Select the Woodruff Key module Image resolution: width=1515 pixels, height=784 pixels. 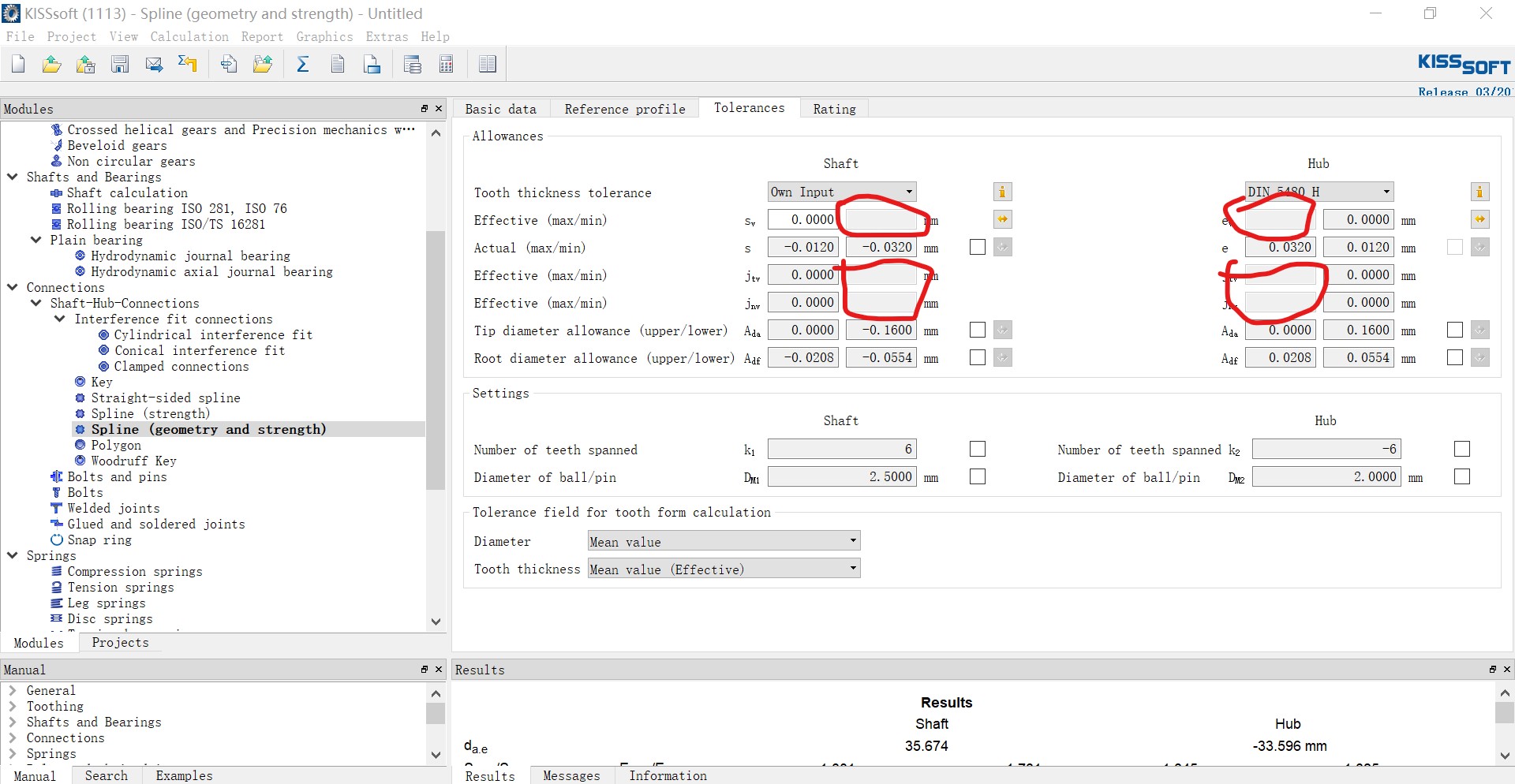[x=133, y=461]
